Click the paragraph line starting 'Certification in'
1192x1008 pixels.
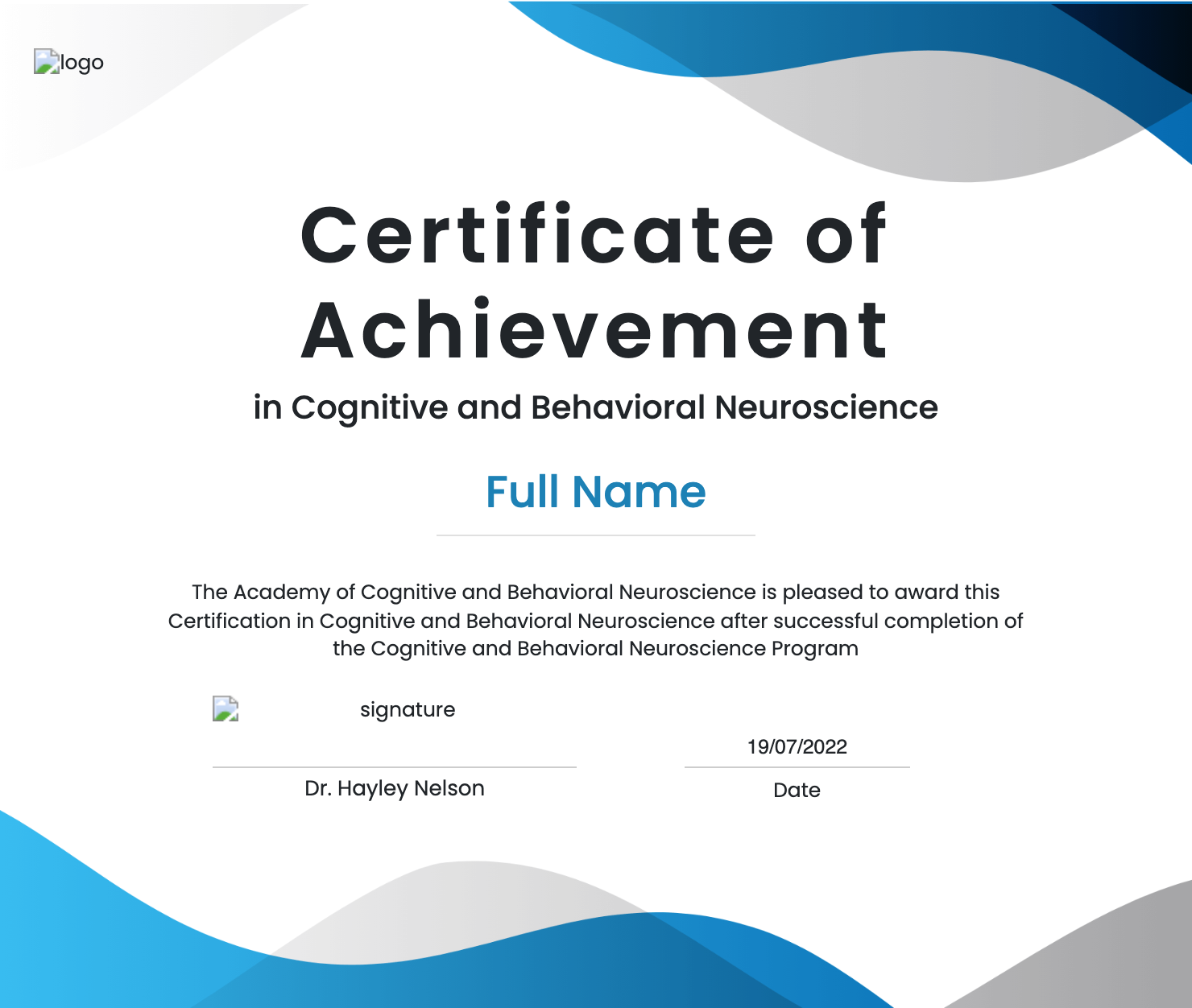(x=595, y=621)
